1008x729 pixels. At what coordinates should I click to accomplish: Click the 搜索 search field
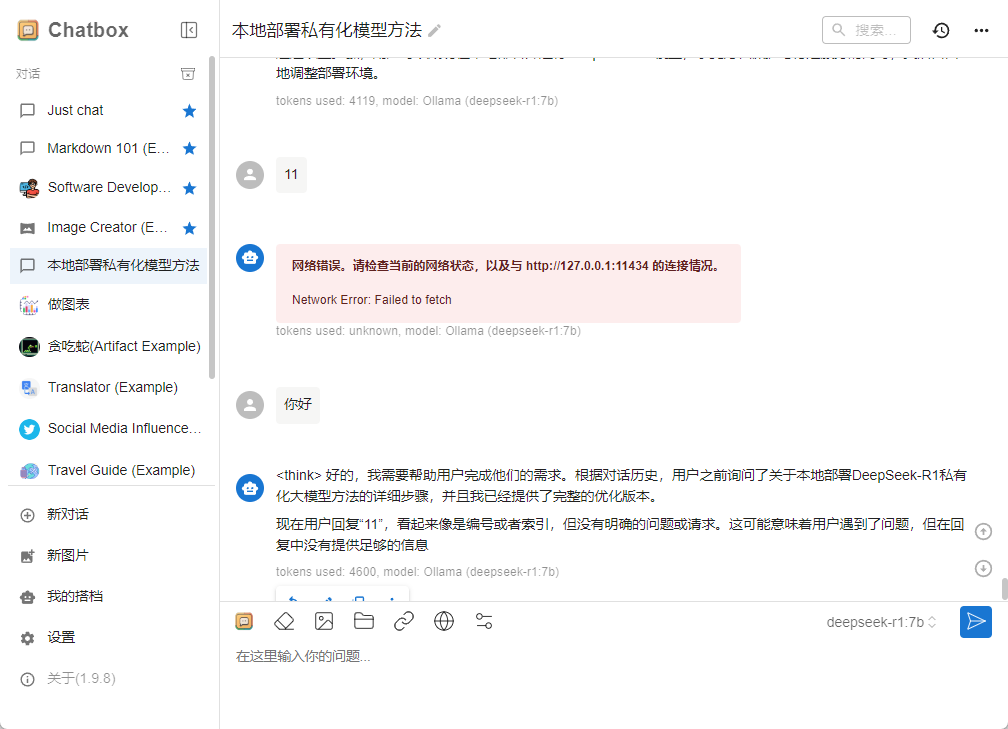866,30
